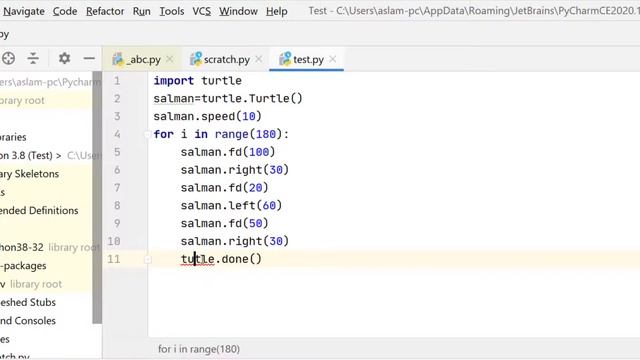The width and height of the screenshot is (640, 360).
Task: Click on 'salman=turtle.Turtle()' code line
Action: [x=228, y=99]
